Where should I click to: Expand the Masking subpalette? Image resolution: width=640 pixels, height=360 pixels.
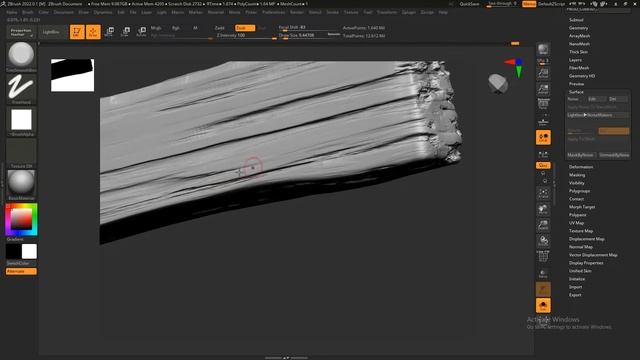point(577,175)
